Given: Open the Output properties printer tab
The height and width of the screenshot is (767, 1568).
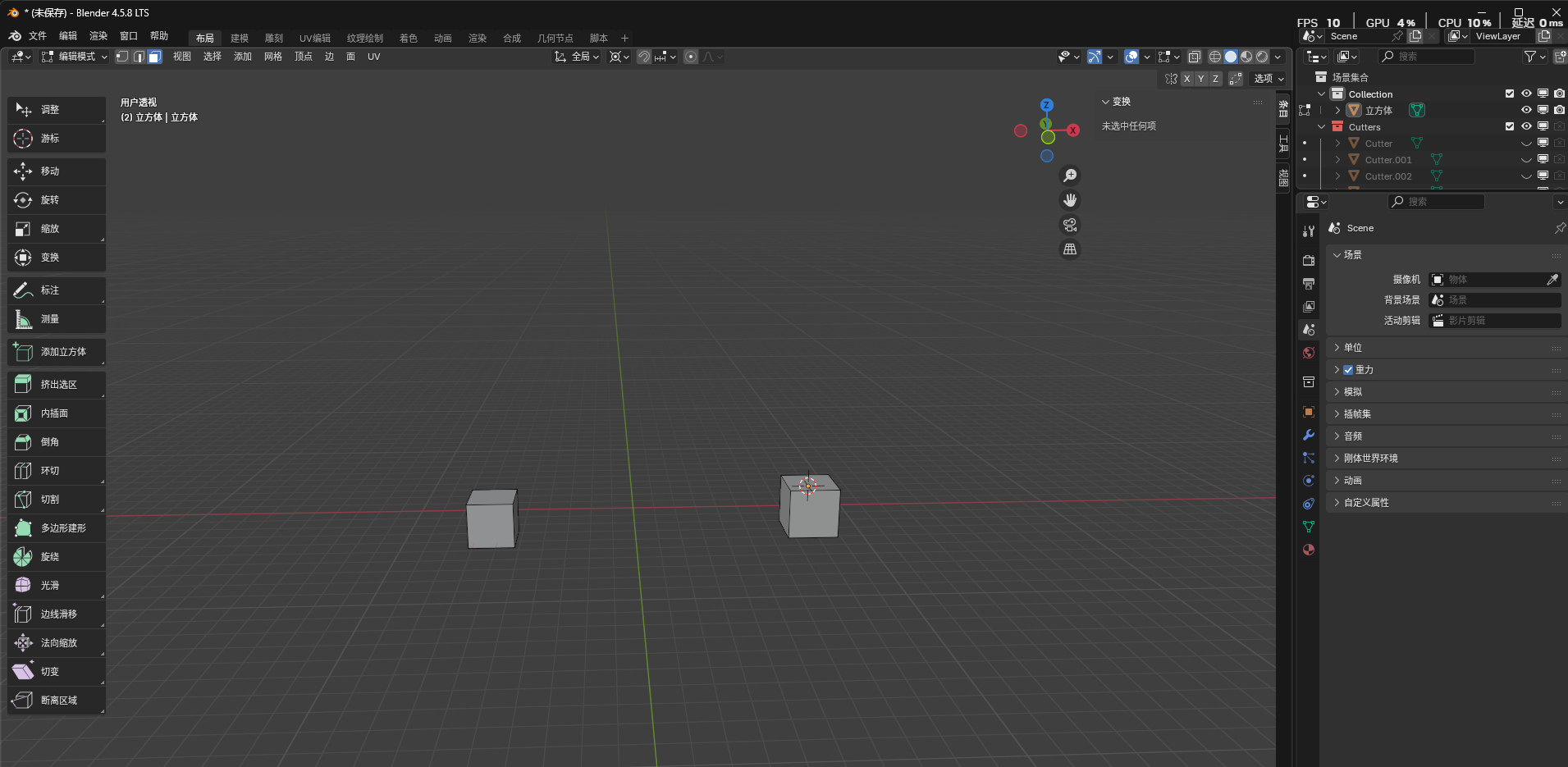Looking at the screenshot, I should (1309, 284).
